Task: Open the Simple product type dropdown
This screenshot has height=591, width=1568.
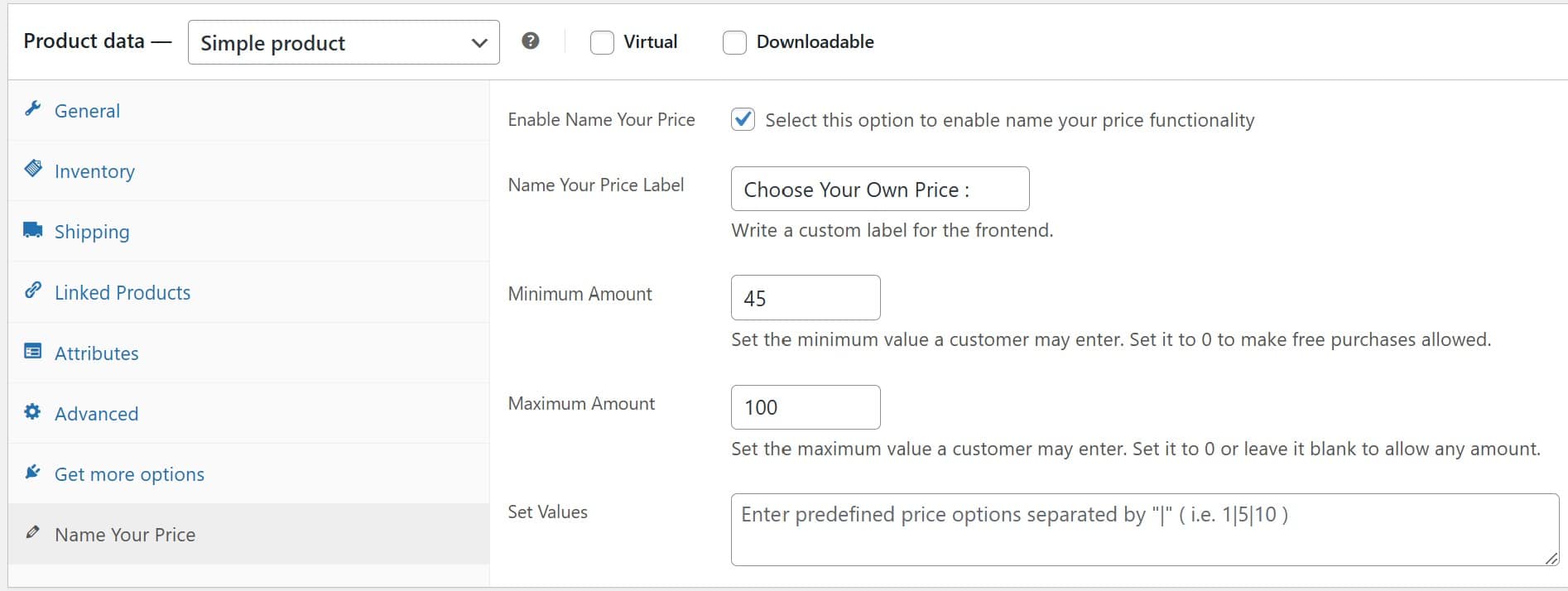Action: (x=344, y=42)
